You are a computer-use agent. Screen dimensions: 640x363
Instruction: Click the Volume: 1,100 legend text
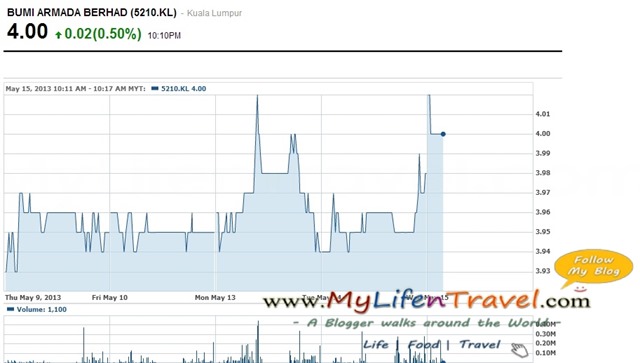tap(42, 310)
